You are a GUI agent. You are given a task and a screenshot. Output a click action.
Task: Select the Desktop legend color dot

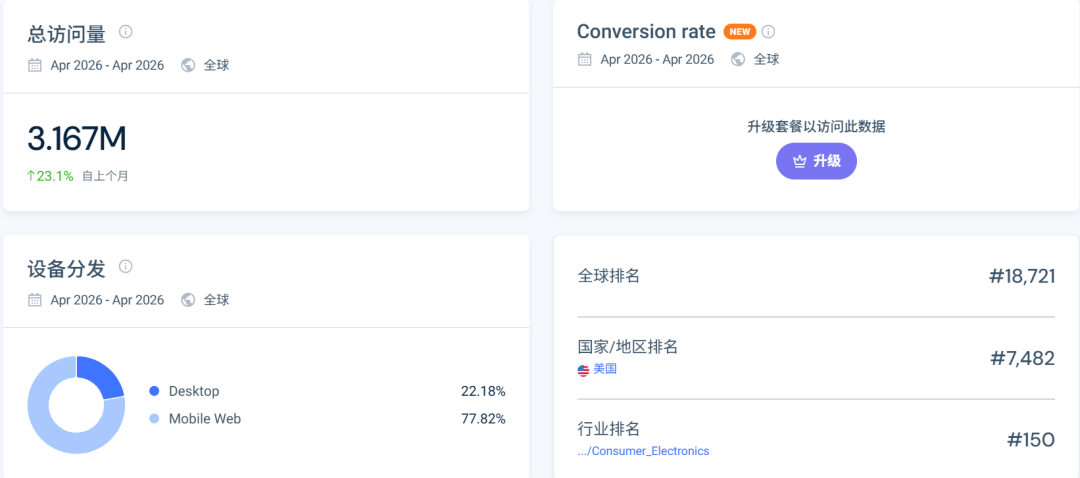pos(154,391)
